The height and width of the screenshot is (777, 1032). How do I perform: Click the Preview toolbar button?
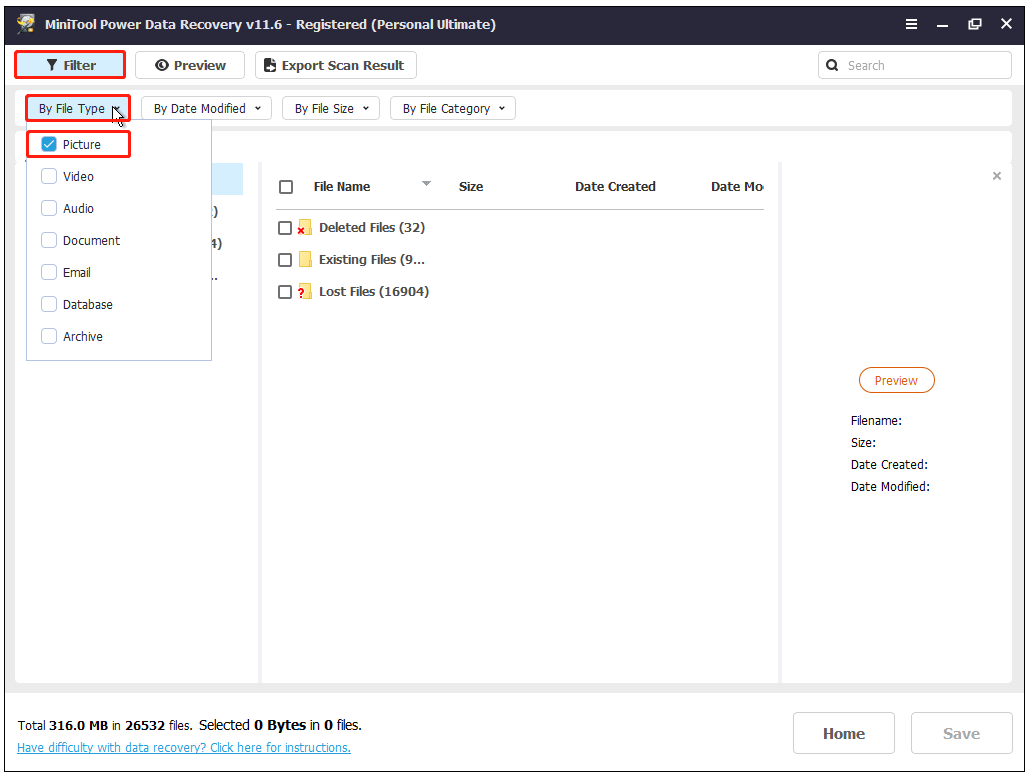pyautogui.click(x=190, y=65)
